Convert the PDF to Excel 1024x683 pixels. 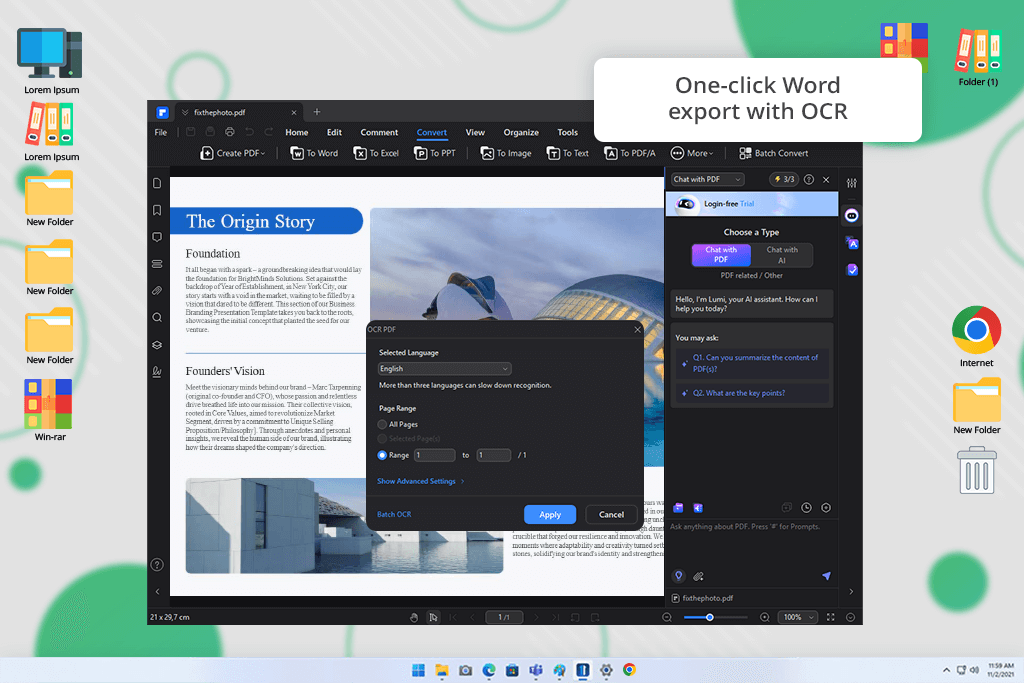376,153
